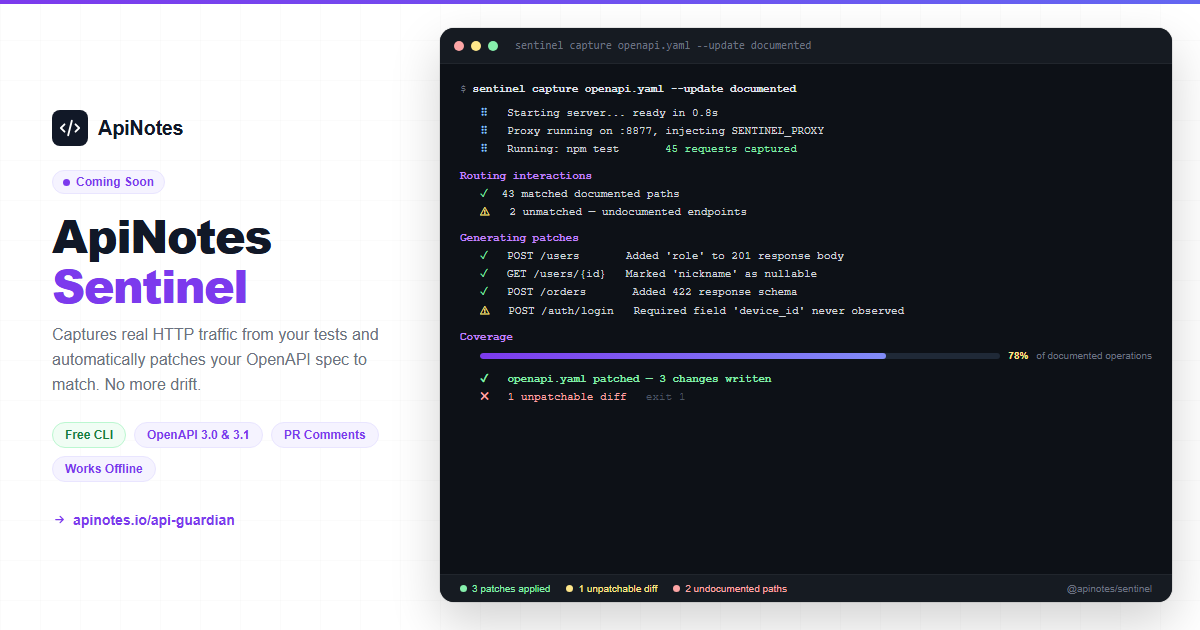The height and width of the screenshot is (630, 1200).
Task: Click checkmark beside '43 matched documented paths'
Action: coord(484,194)
